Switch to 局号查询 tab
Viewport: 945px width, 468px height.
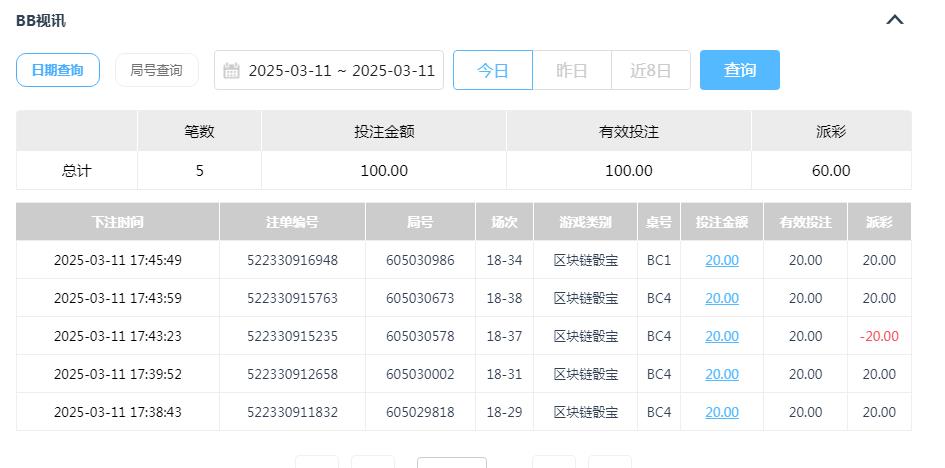click(x=156, y=70)
